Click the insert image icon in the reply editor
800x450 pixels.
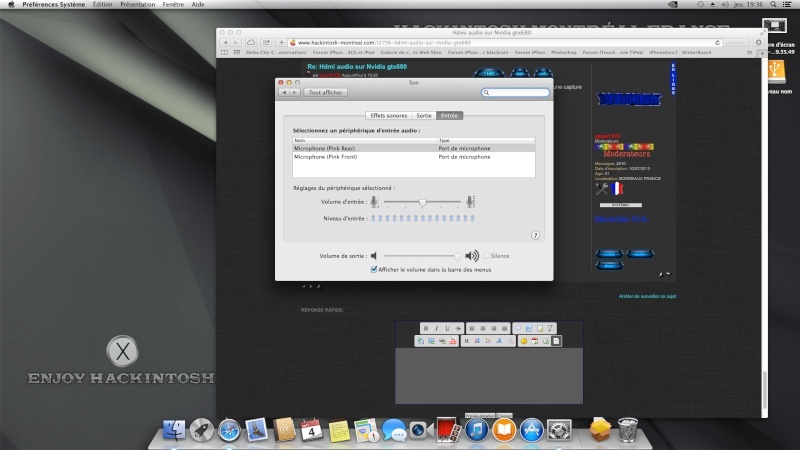tap(432, 341)
